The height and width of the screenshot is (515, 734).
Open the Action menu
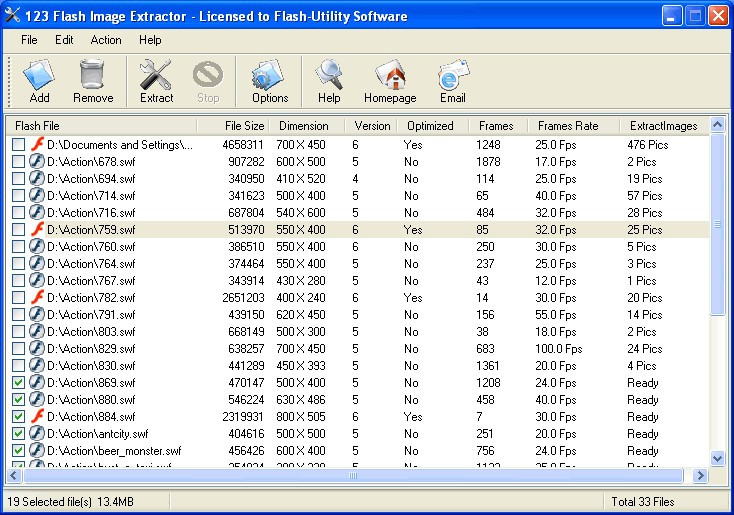tap(106, 40)
